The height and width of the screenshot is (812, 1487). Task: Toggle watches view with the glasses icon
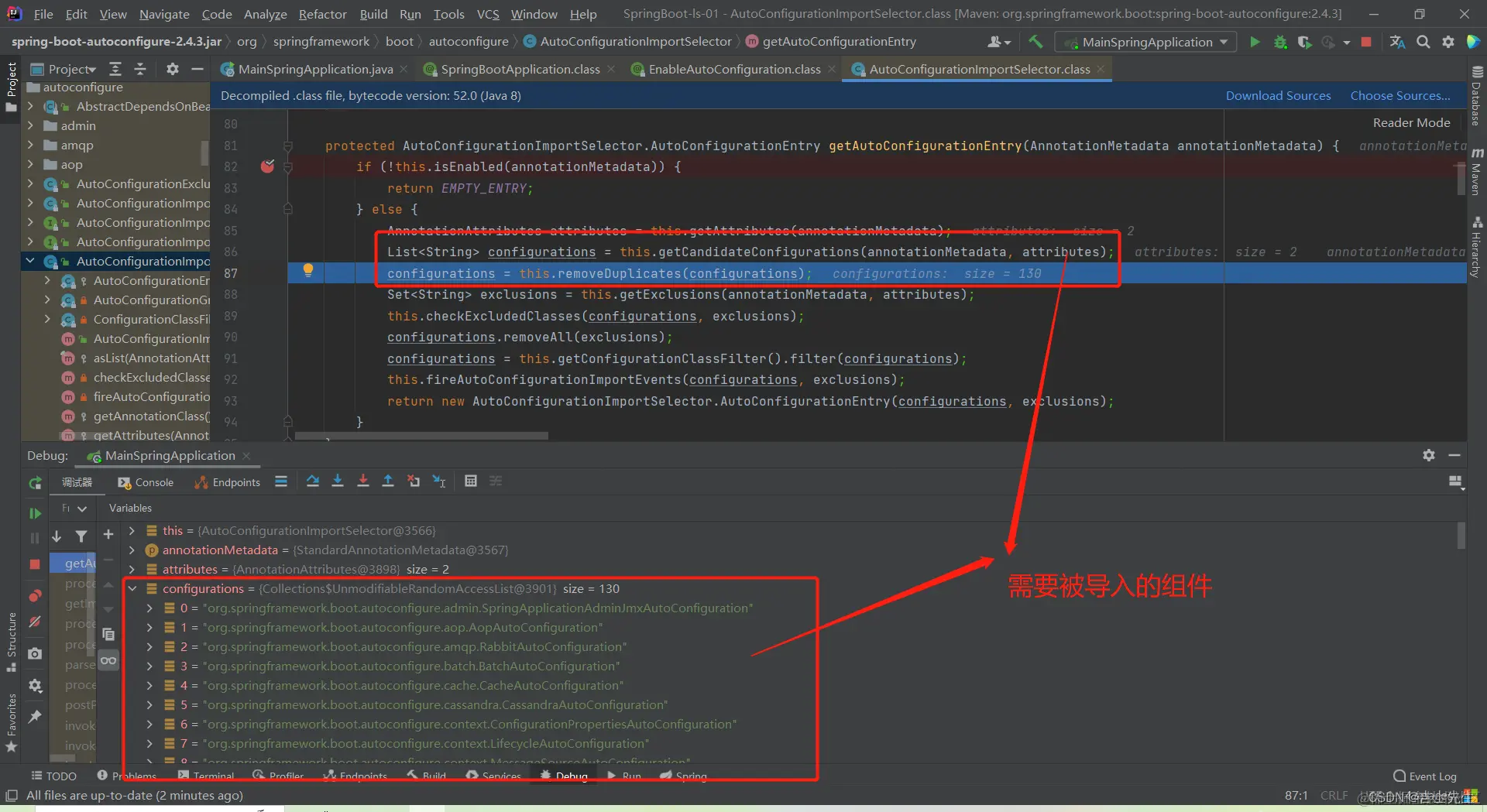coord(108,660)
